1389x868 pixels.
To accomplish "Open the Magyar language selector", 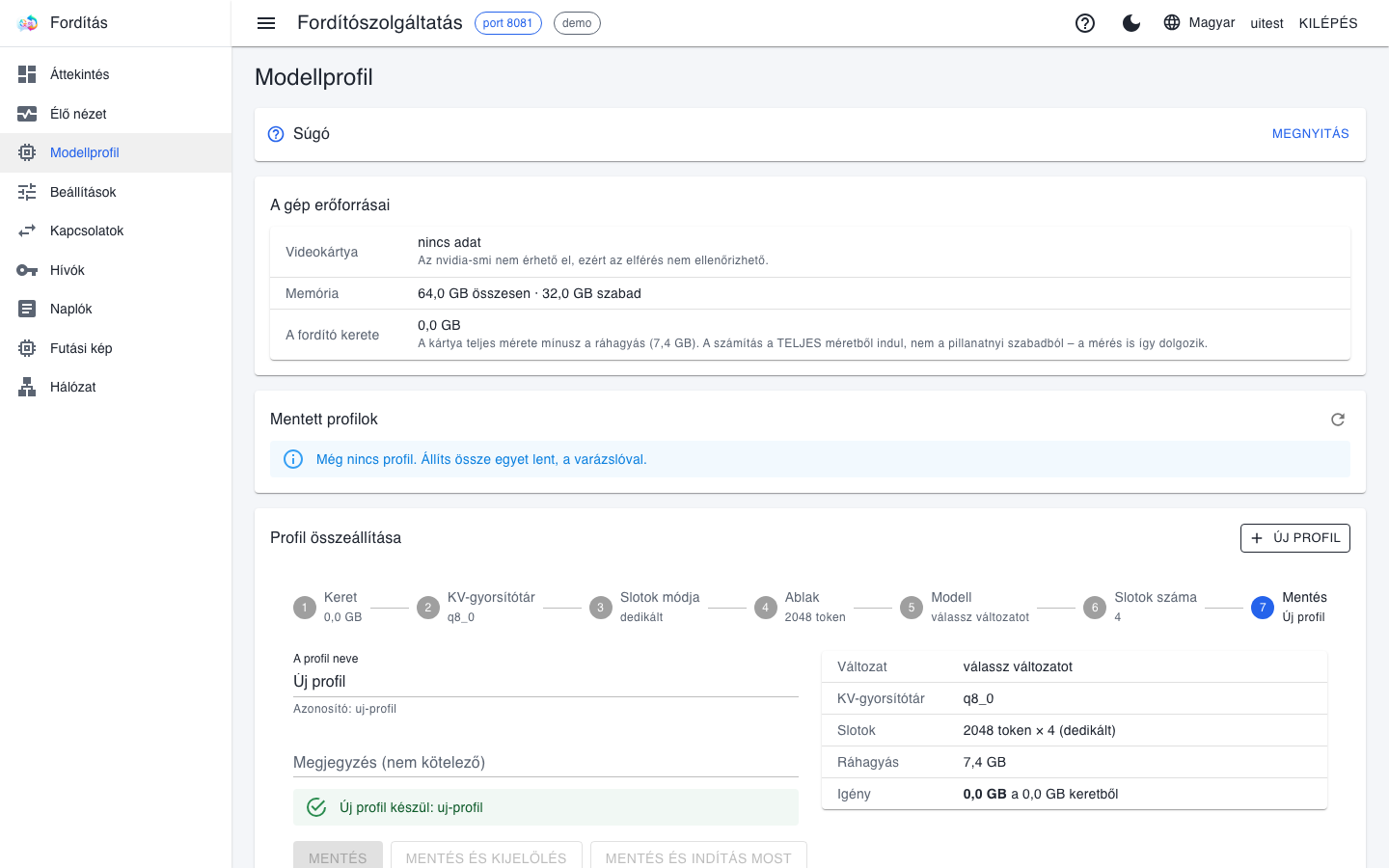I will click(1199, 23).
